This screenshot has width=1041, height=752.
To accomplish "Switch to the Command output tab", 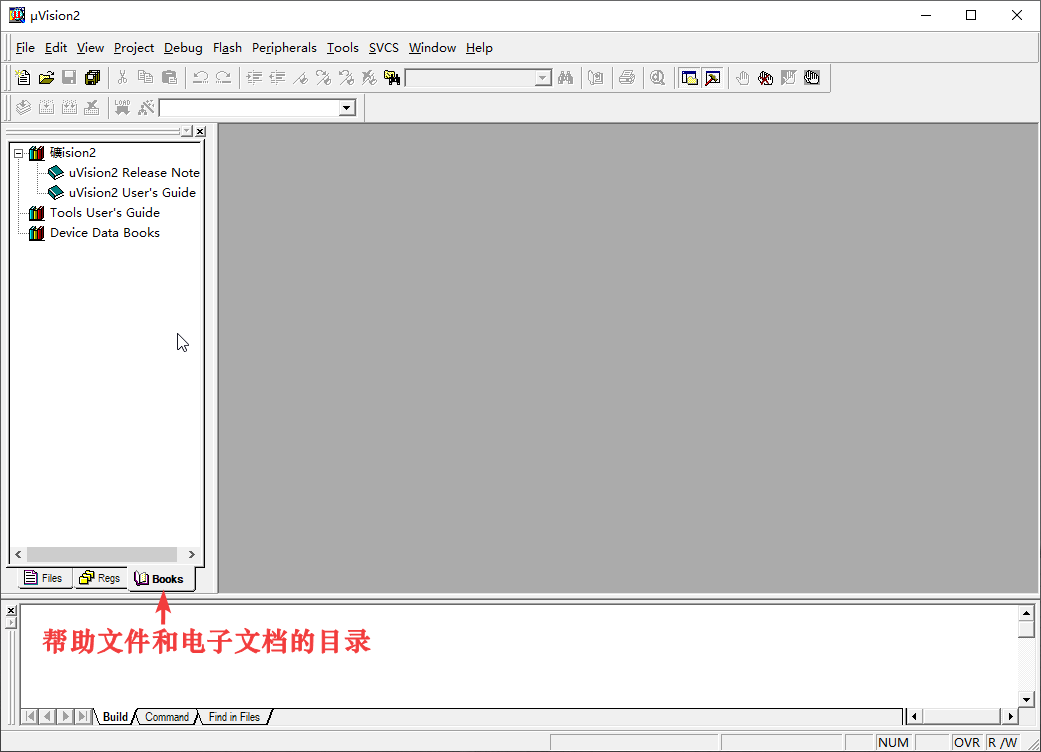I will point(167,717).
